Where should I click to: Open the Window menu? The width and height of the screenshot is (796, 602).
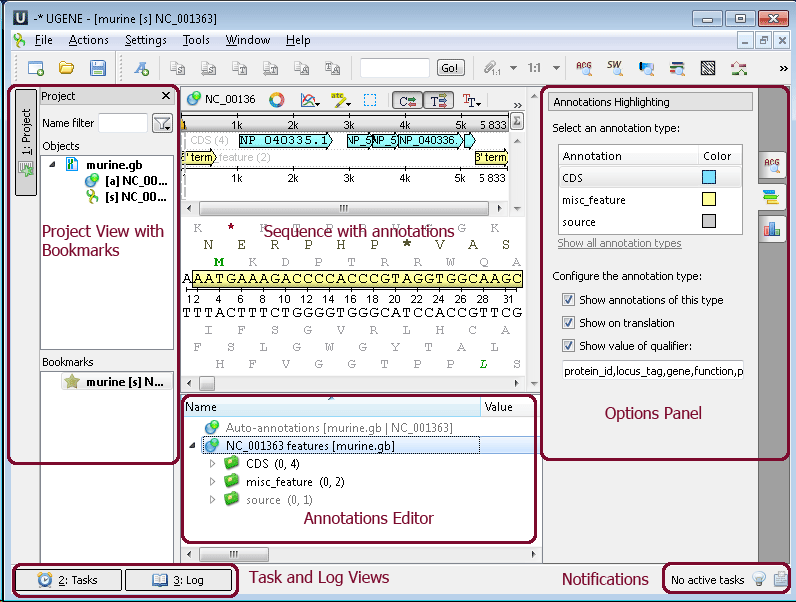(248, 40)
